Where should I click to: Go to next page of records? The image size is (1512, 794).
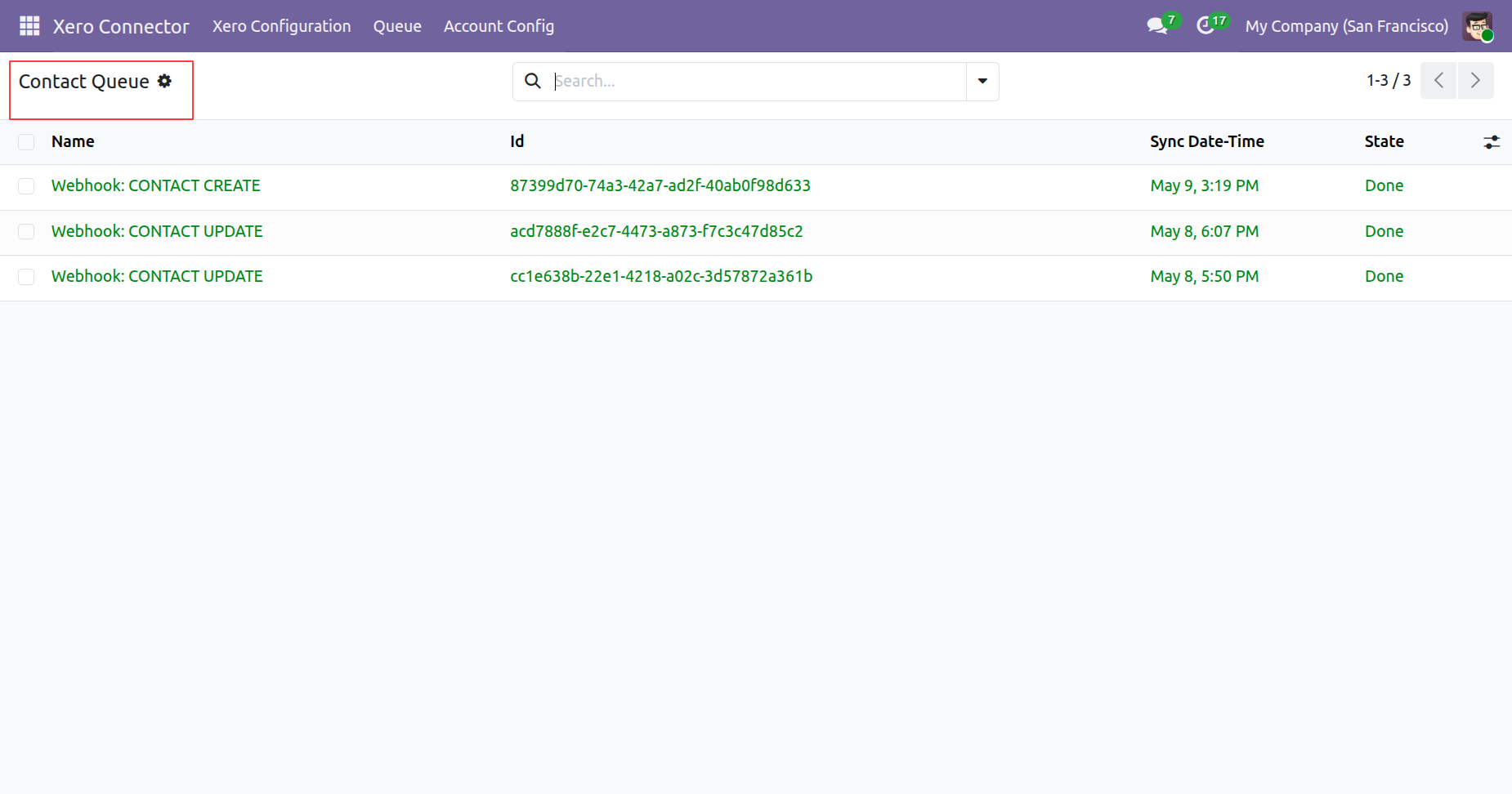(x=1475, y=80)
